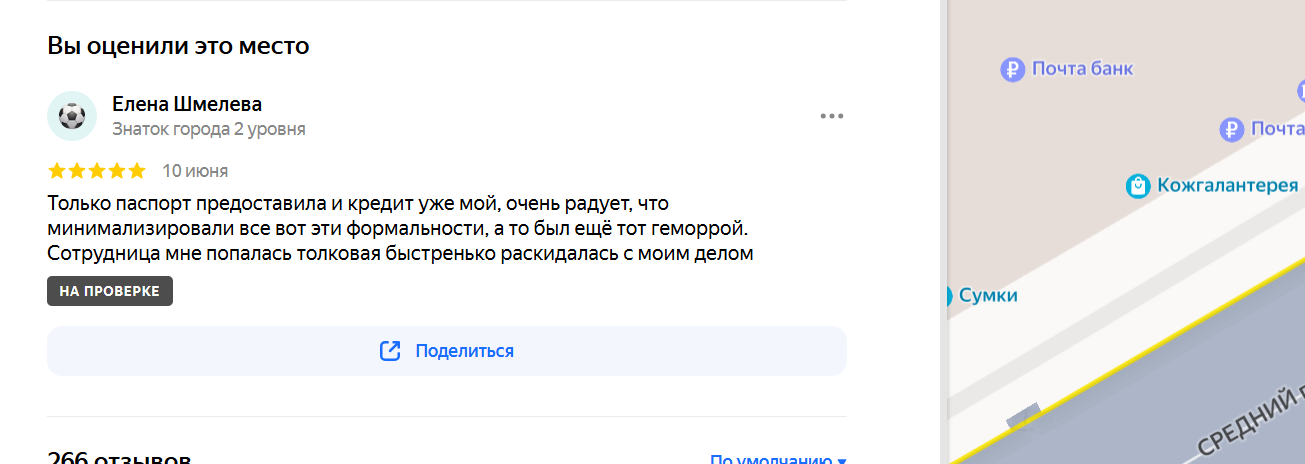Viewport: 1305px width, 464px height.
Task: Open the three-dot review options menu
Action: click(x=832, y=116)
